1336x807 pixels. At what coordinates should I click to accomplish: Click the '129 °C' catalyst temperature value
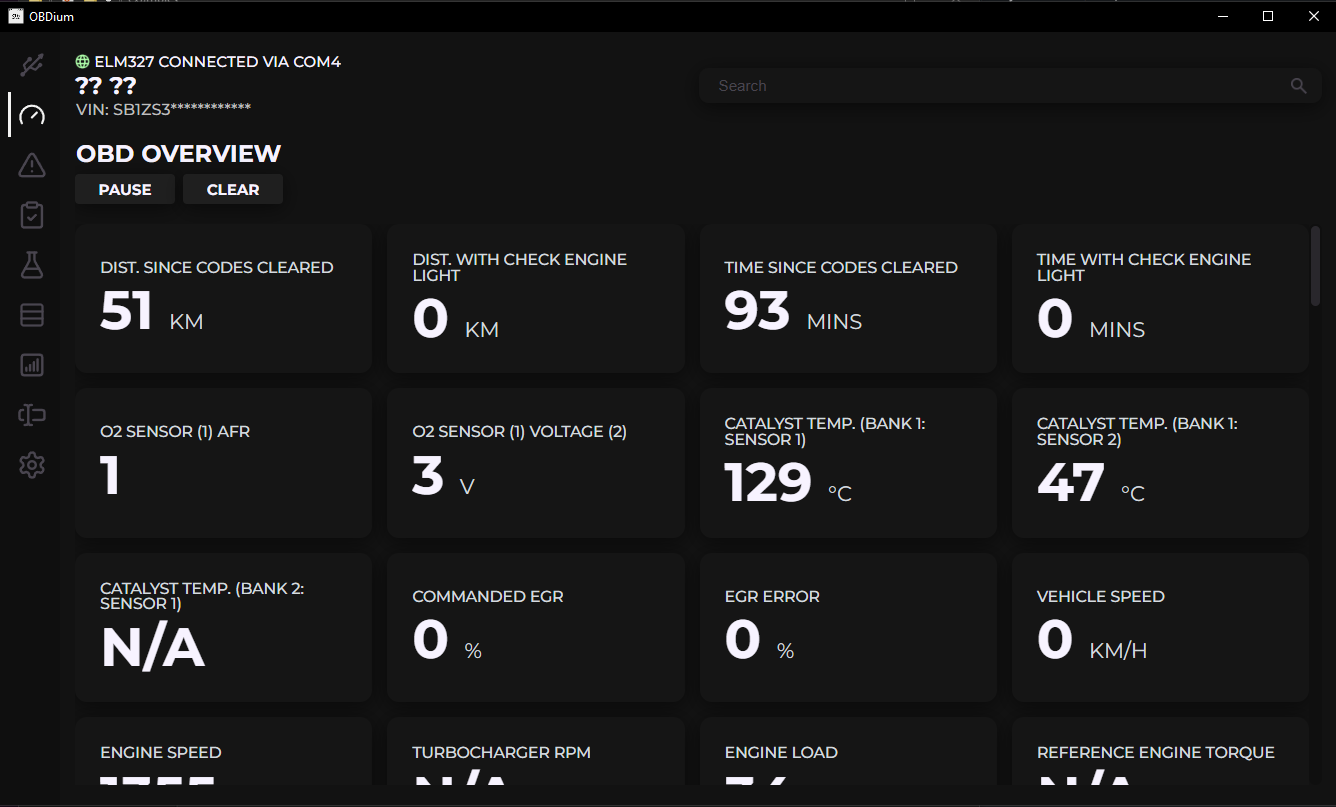(x=788, y=484)
